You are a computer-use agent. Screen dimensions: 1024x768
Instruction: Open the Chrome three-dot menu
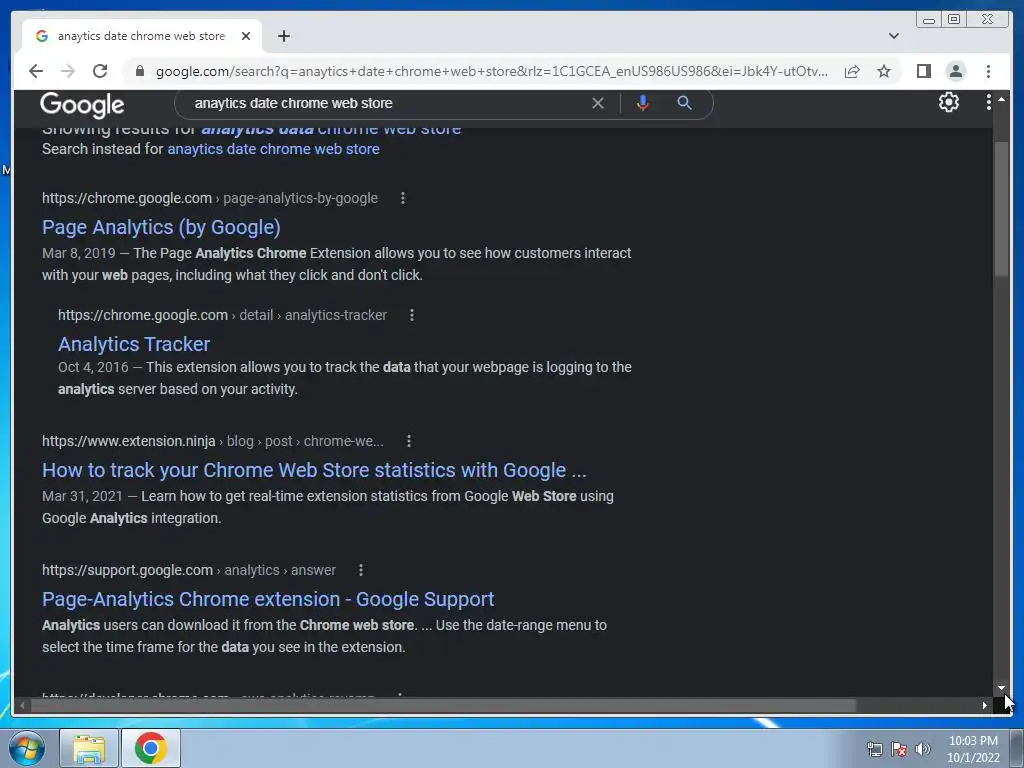tap(988, 71)
